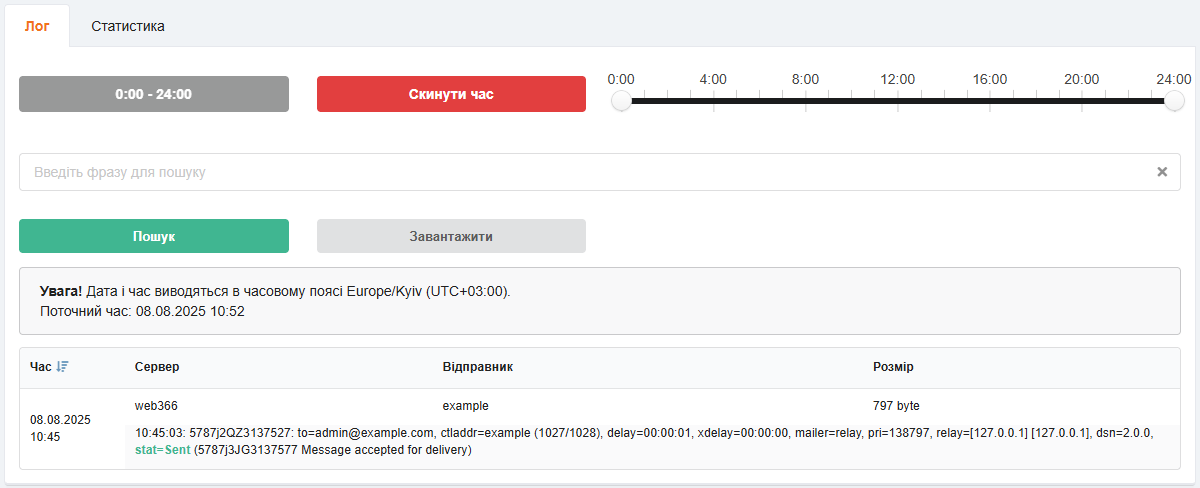Click the right slider handle at 24:00
1200x488 pixels.
1174,101
